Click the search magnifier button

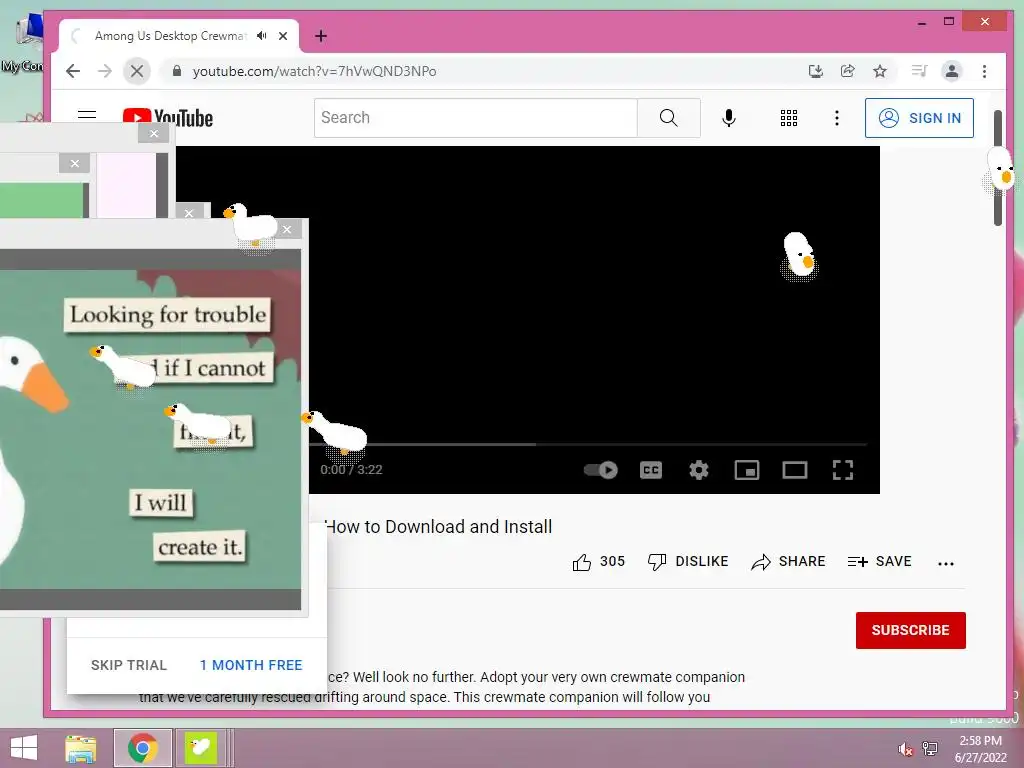coord(669,118)
